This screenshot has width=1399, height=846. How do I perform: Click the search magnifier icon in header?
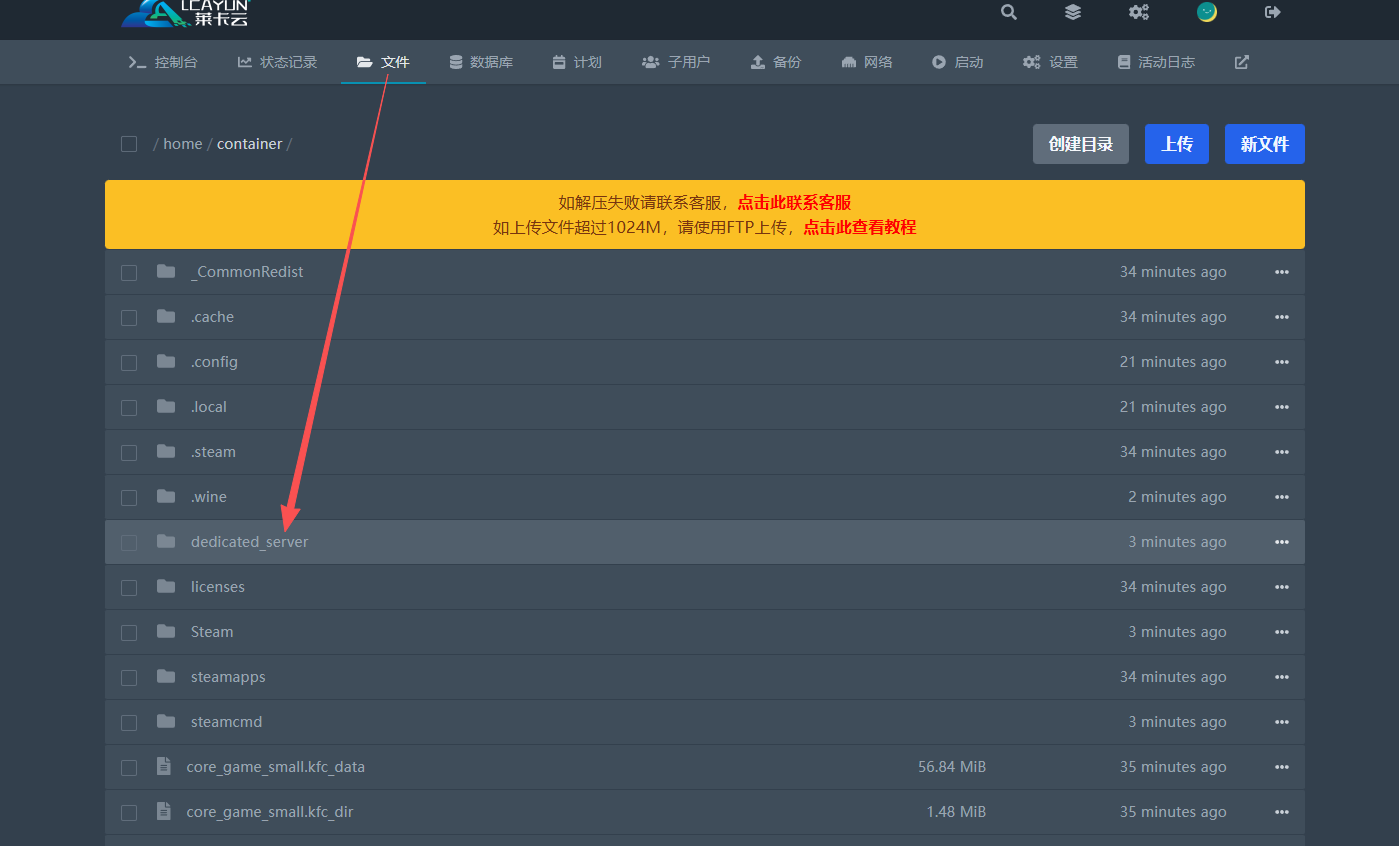pyautogui.click(x=1008, y=12)
